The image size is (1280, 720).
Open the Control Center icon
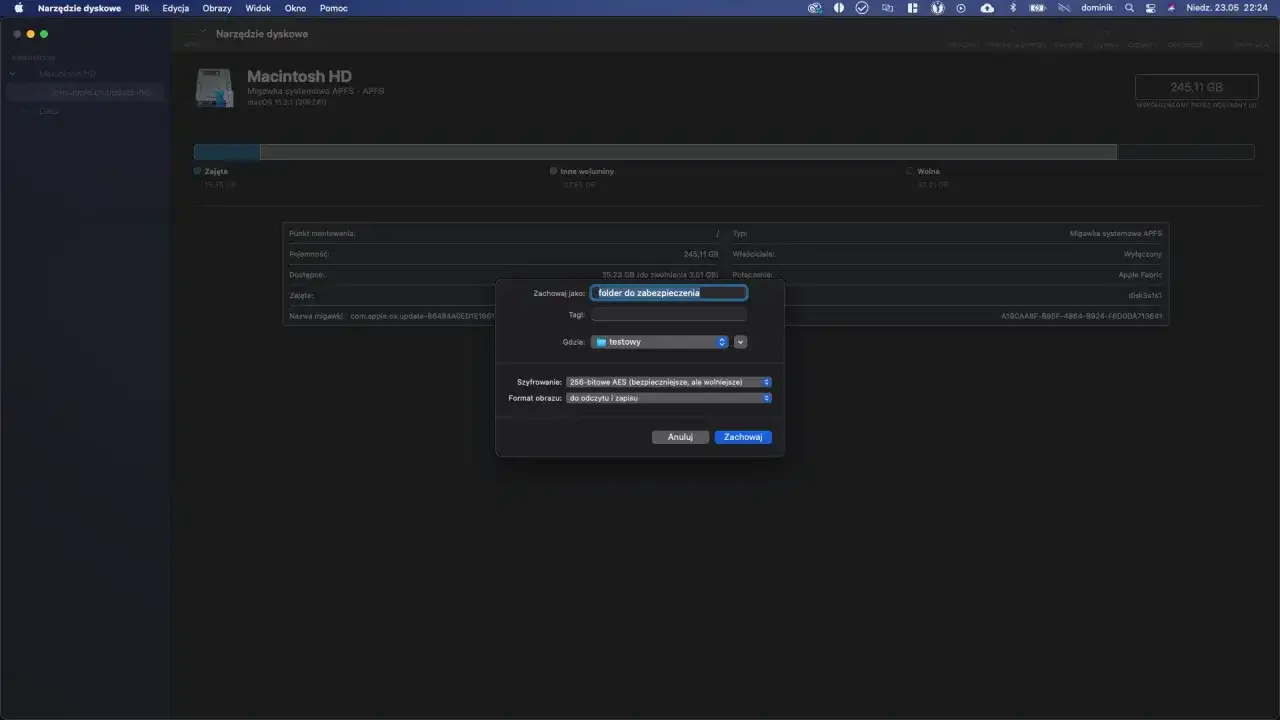point(1150,8)
